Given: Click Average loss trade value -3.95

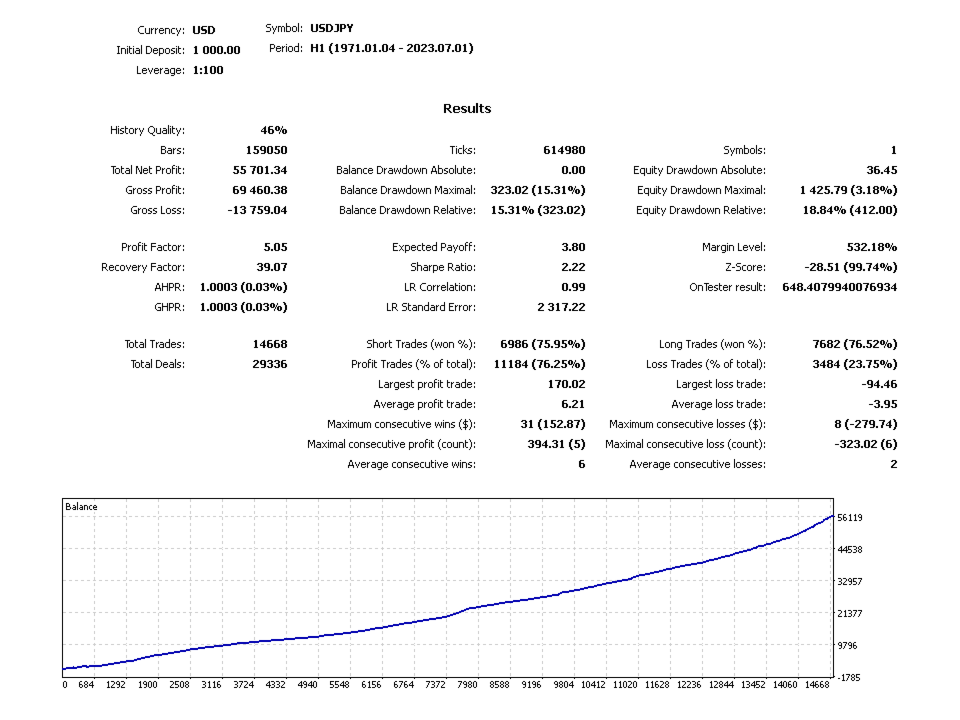Looking at the screenshot, I should click(883, 405).
